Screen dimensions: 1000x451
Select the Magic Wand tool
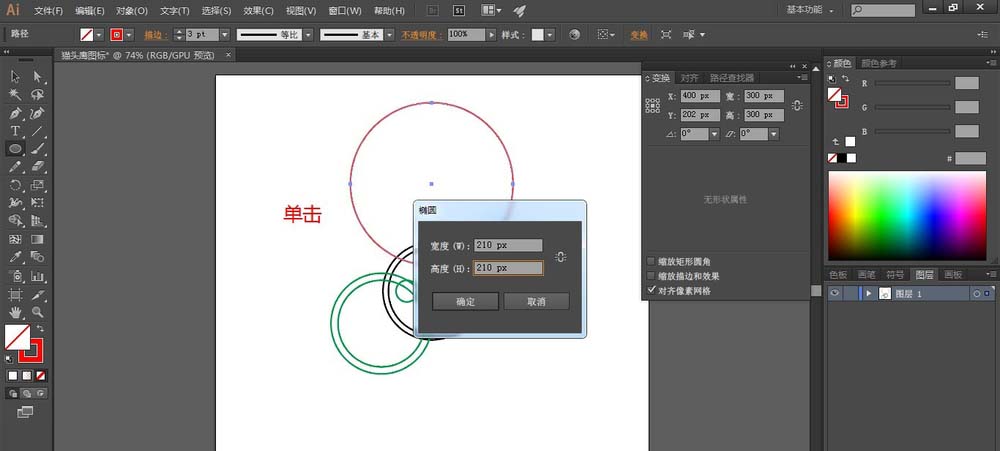click(15, 95)
